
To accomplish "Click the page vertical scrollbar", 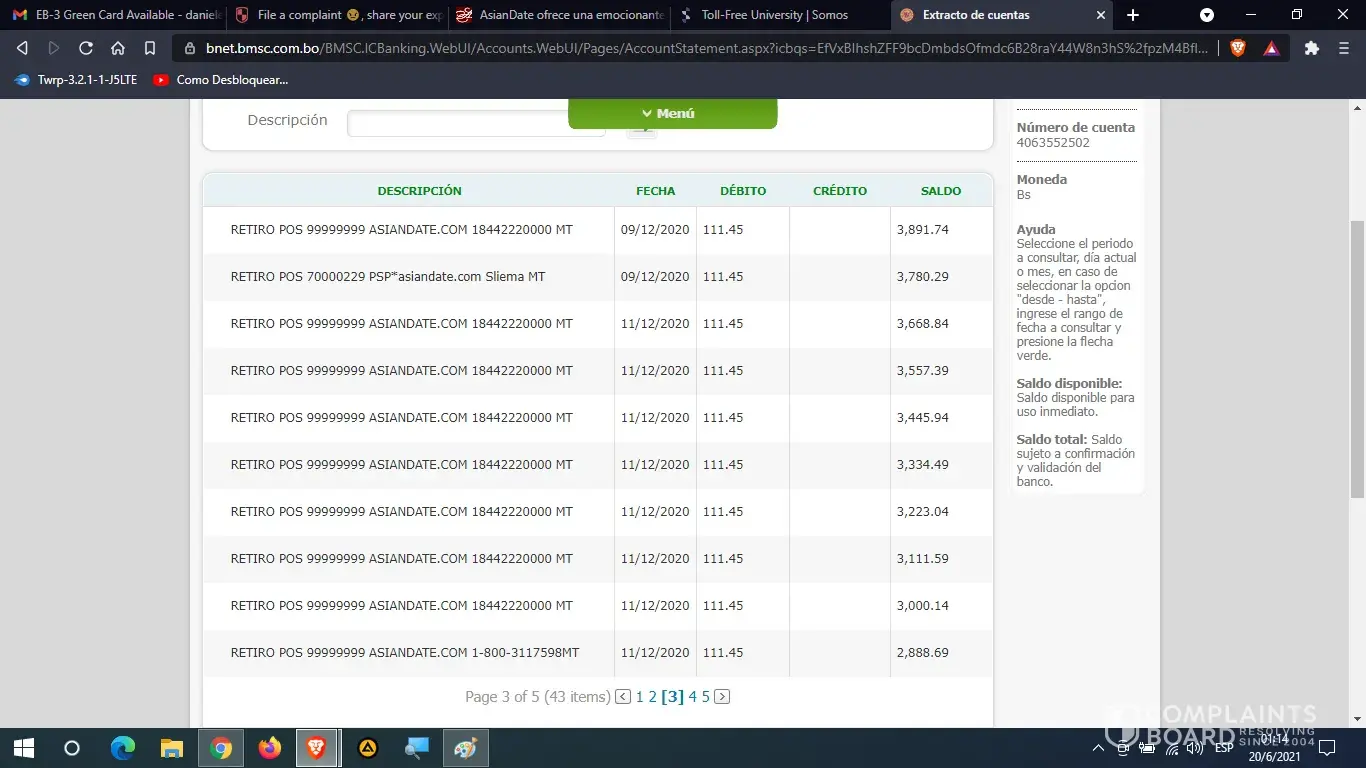I will [x=1357, y=358].
